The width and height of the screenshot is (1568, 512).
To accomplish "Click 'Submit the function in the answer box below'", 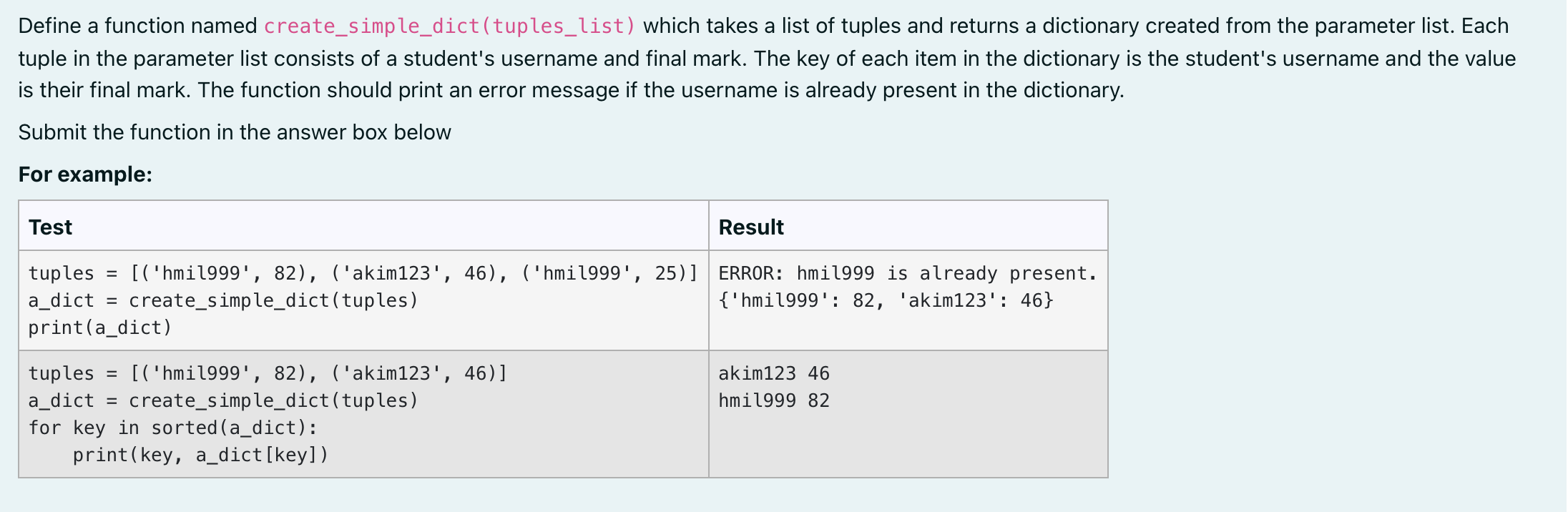I will pyautogui.click(x=235, y=132).
